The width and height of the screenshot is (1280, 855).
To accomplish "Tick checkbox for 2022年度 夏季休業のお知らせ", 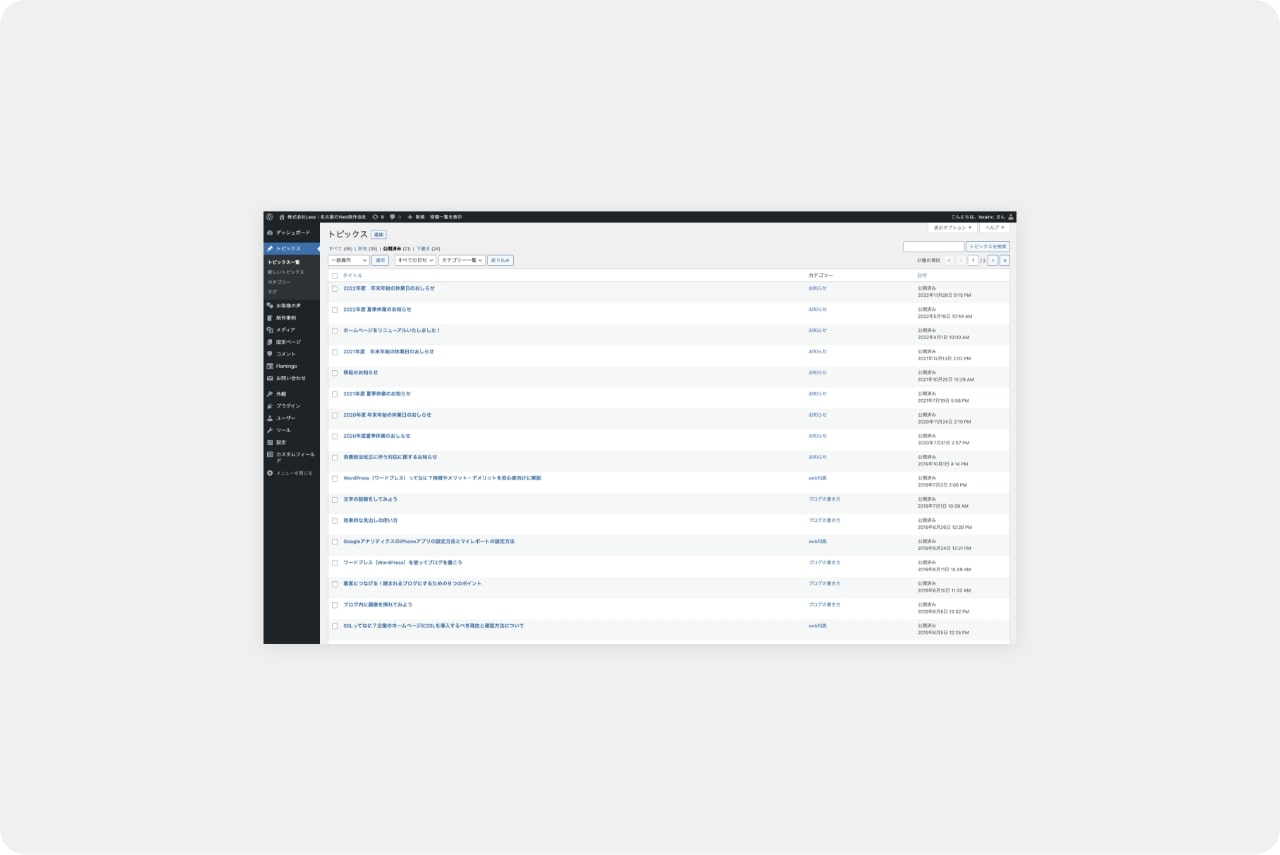I will pos(335,310).
